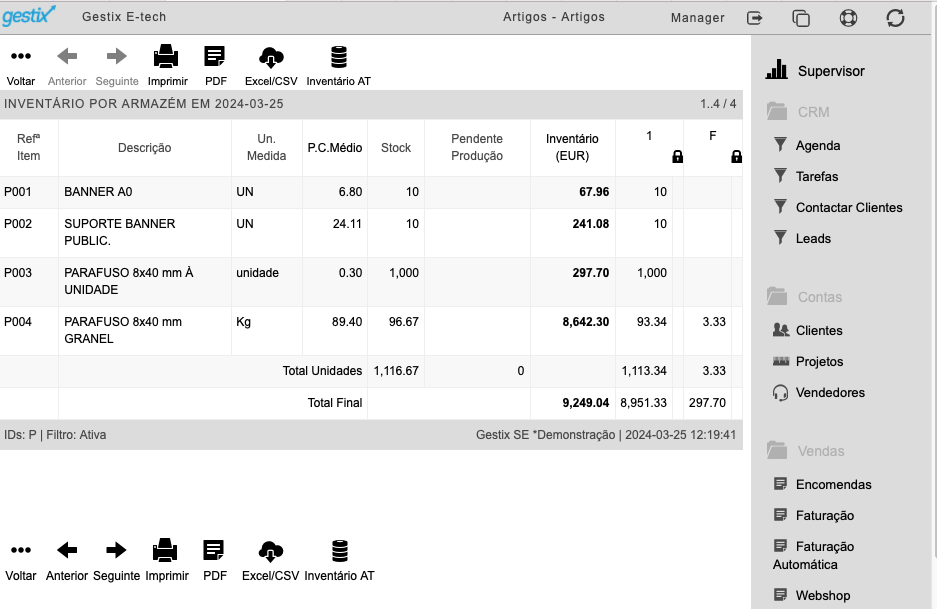Click the Agenda funnel icon

[780, 144]
